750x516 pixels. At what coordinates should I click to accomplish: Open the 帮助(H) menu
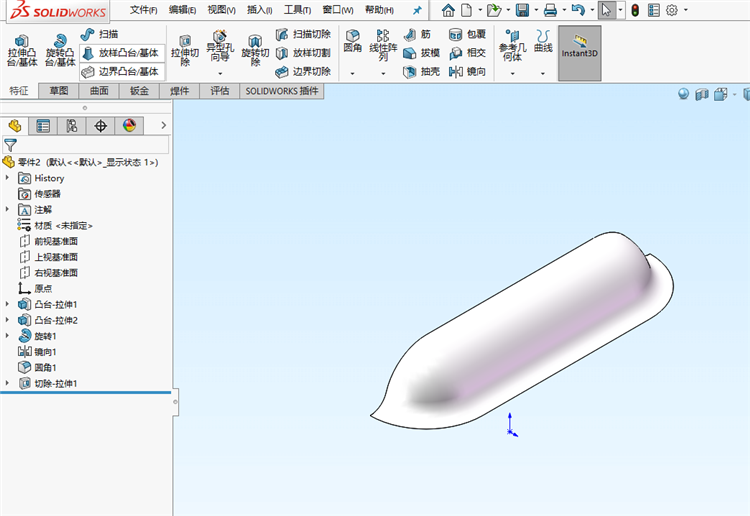pos(379,10)
